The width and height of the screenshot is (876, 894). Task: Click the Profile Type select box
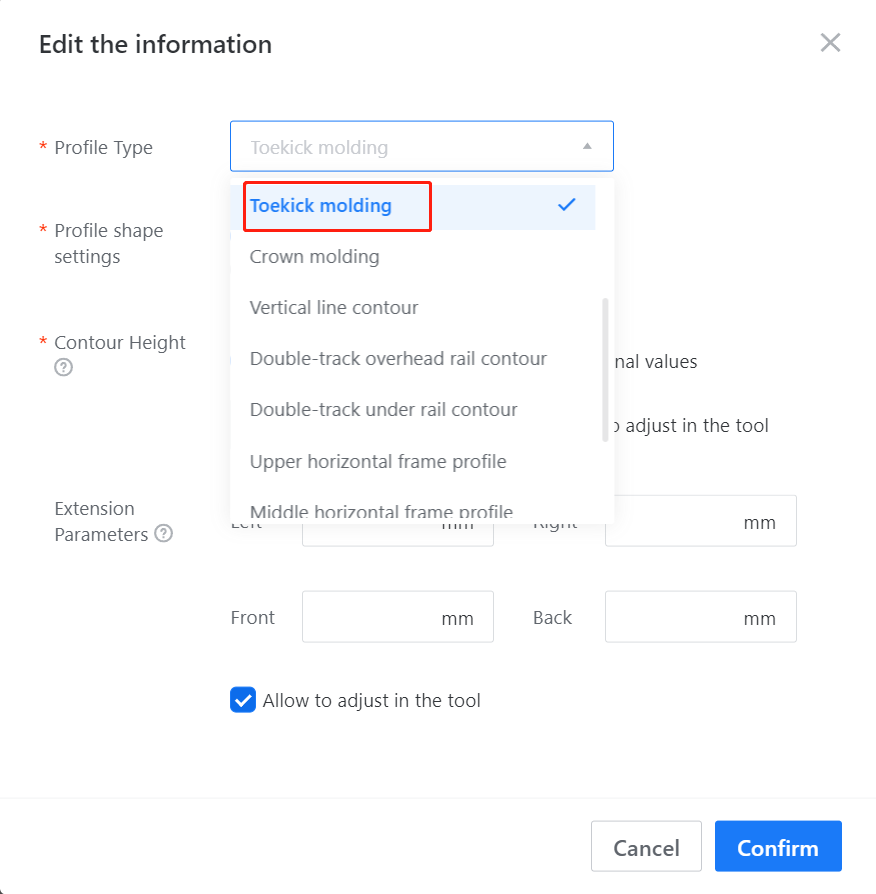pos(410,147)
